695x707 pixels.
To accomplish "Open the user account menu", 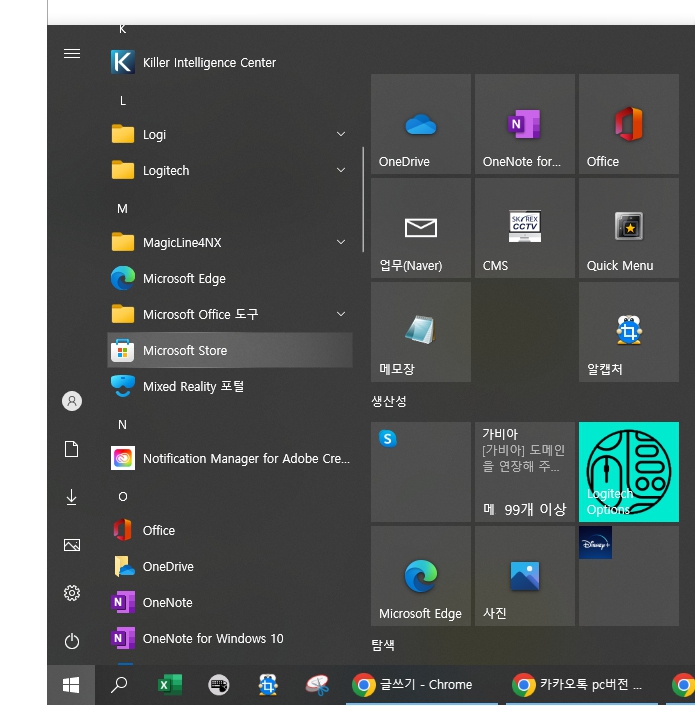I will (x=72, y=401).
